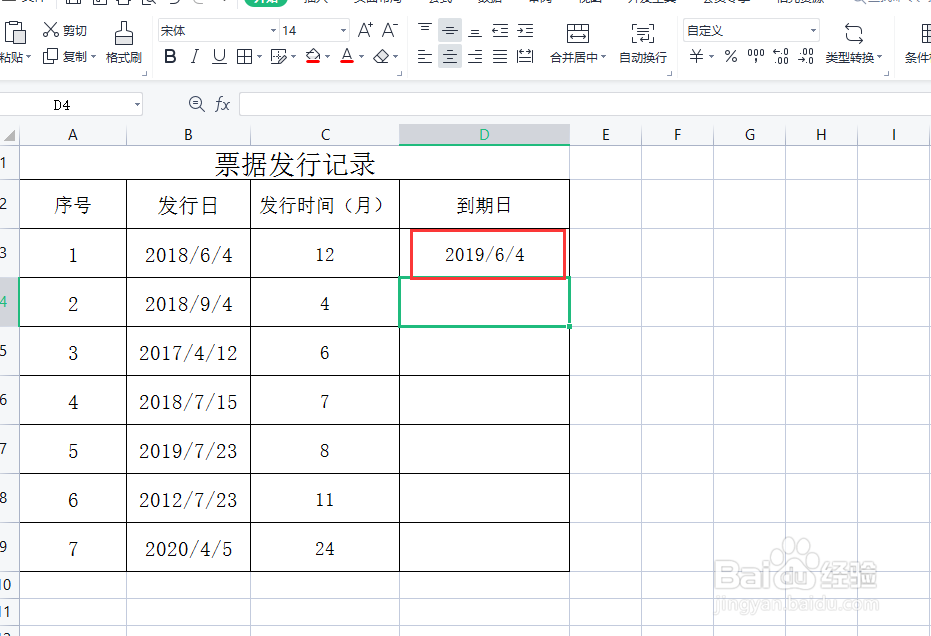Click the Cut (剪切) scissors button
The width and height of the screenshot is (931, 636).
click(x=65, y=30)
